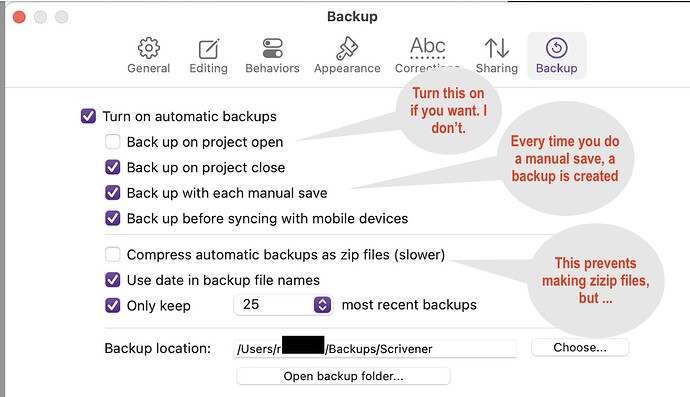Screen dimensions: 690x397
Task: Enable Back up on project open
Action: [x=113, y=142]
